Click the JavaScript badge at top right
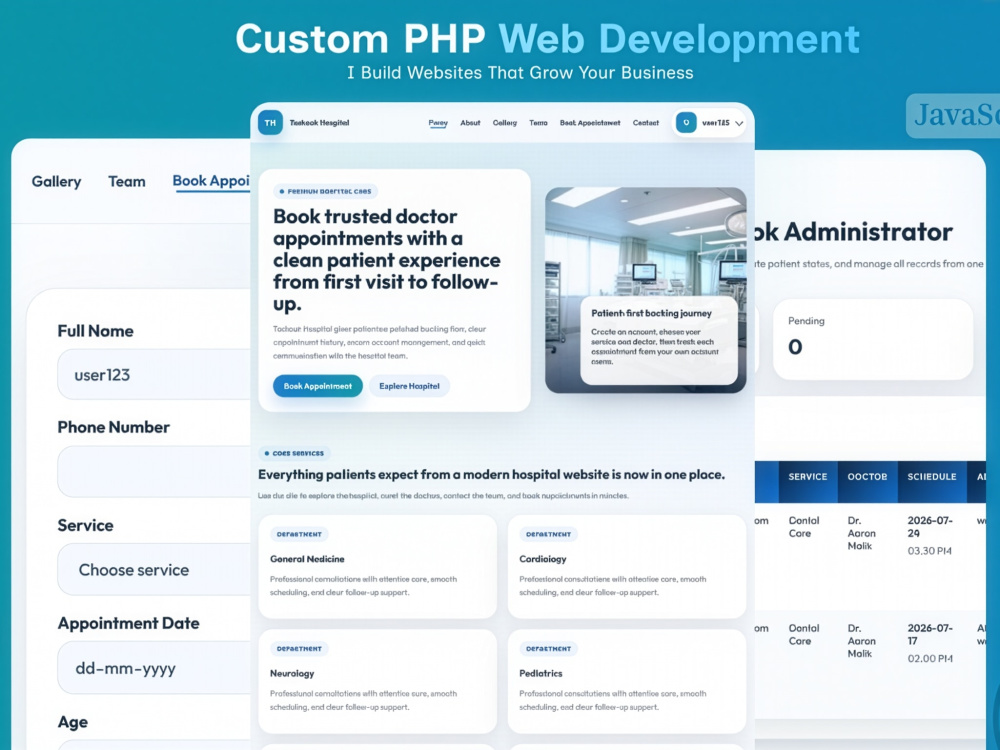 click(953, 116)
